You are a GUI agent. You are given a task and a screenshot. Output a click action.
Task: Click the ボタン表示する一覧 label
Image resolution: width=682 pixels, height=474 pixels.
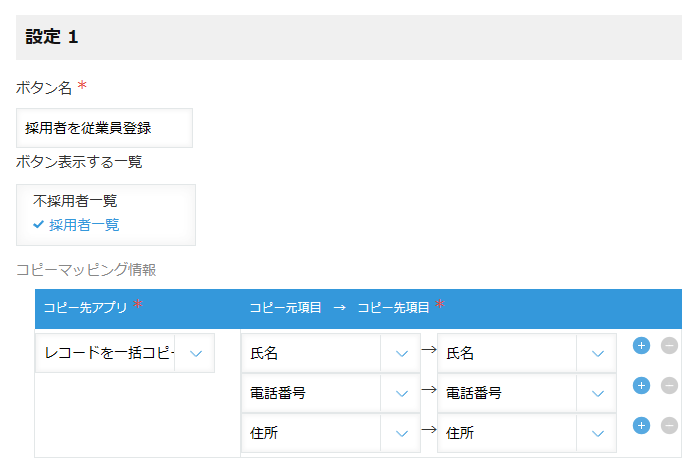tap(79, 162)
